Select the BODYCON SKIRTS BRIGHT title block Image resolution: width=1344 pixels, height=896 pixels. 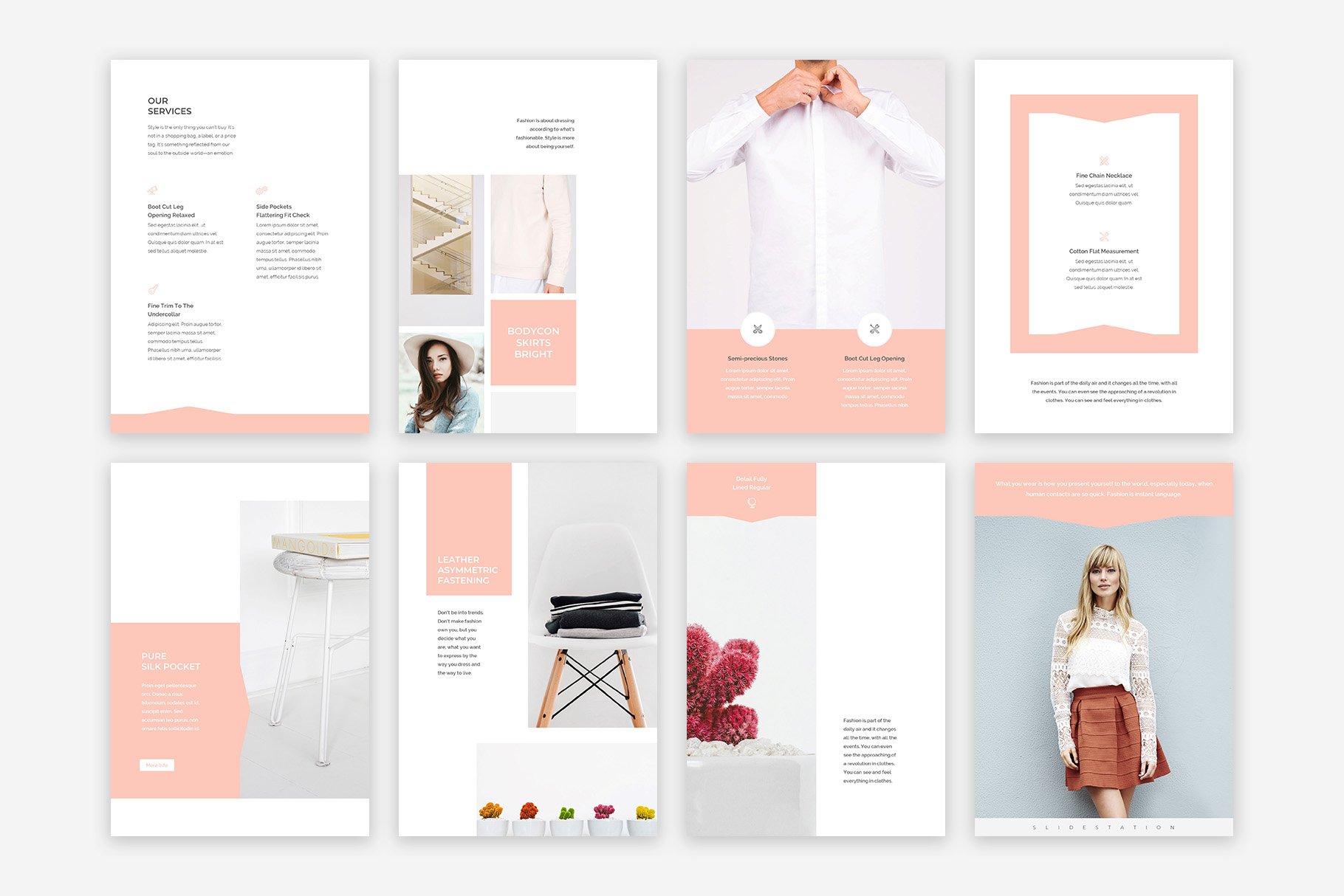point(534,343)
